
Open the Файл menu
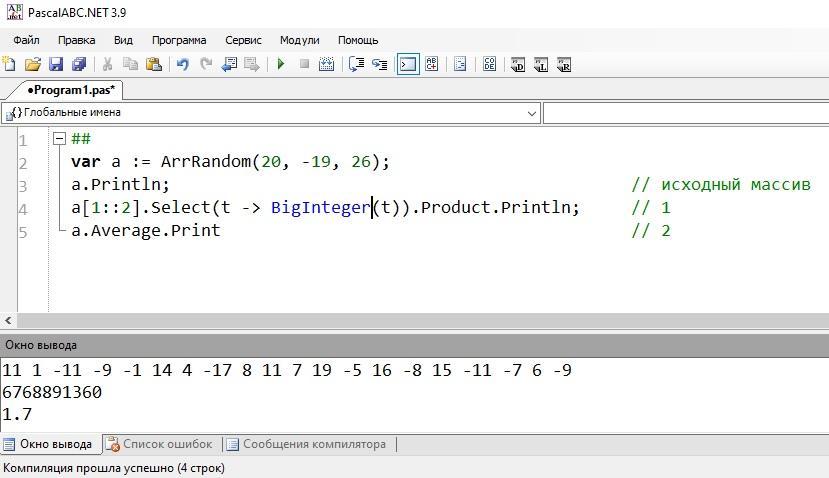pos(26,40)
